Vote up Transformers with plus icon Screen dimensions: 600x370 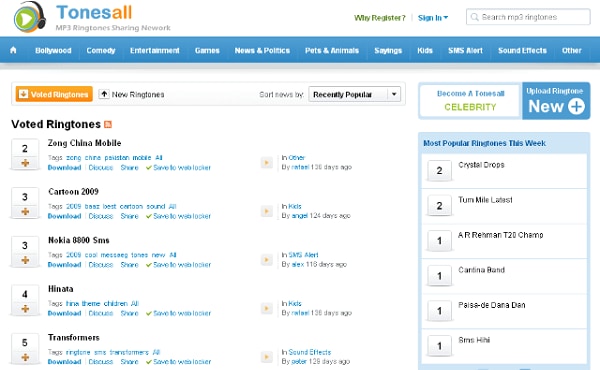(25, 357)
